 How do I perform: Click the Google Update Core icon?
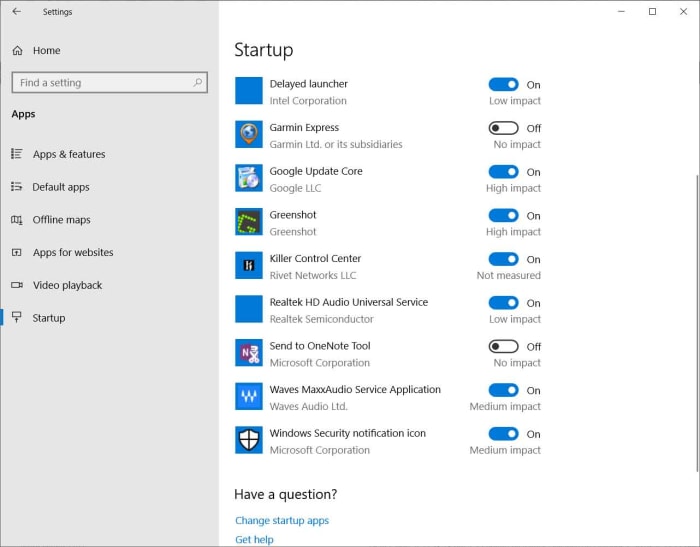pos(248,179)
